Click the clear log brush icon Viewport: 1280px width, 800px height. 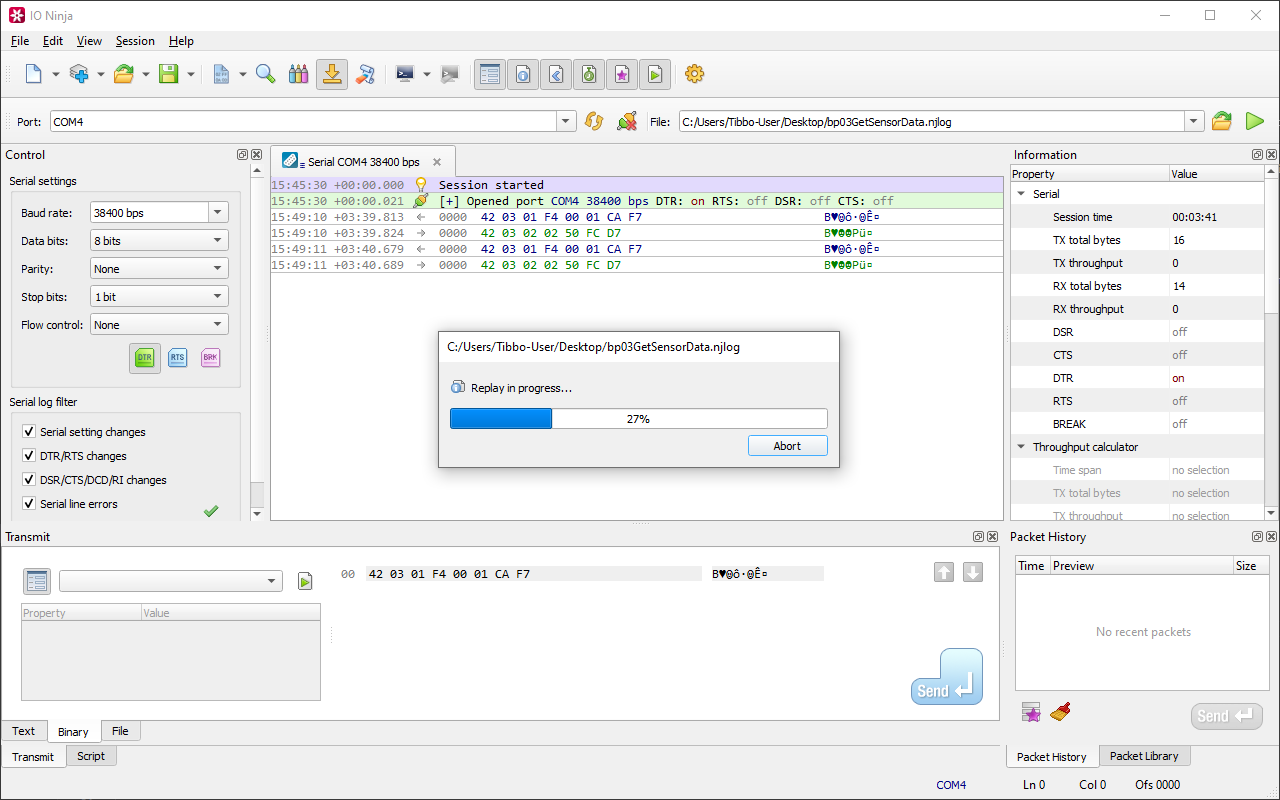pyautogui.click(x=365, y=74)
